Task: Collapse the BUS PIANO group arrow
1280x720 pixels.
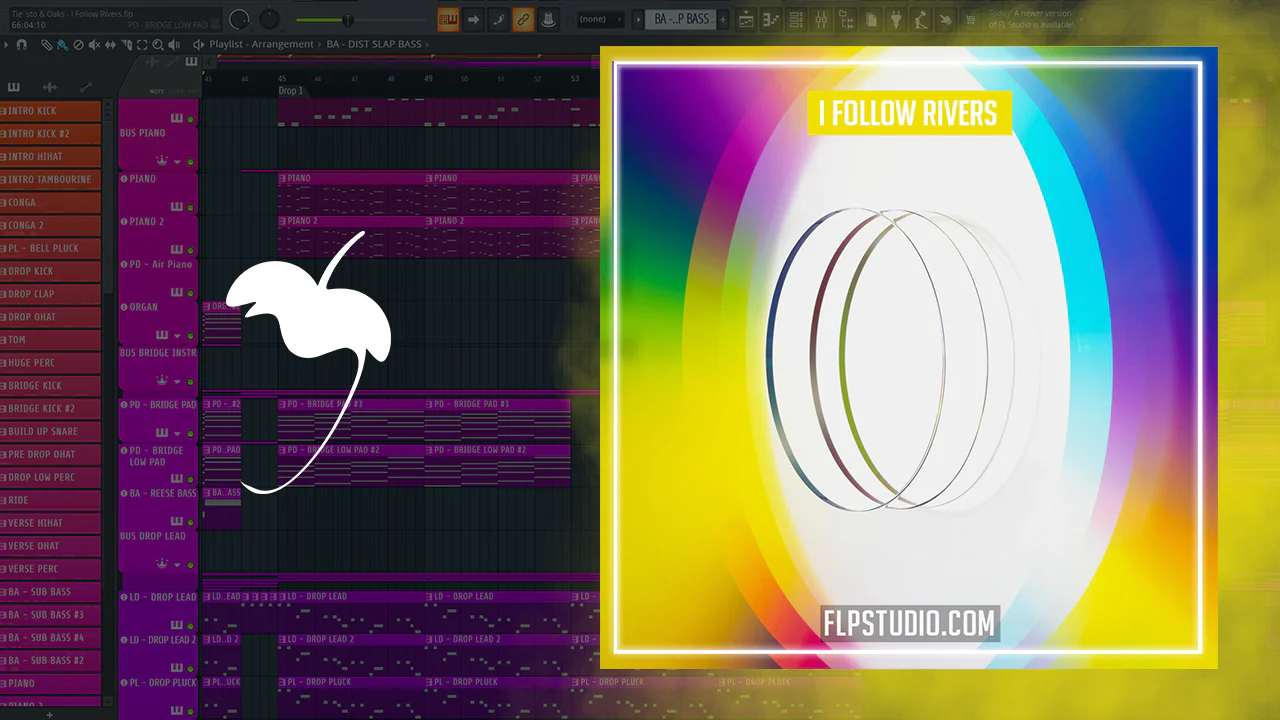Action: pyautogui.click(x=178, y=162)
